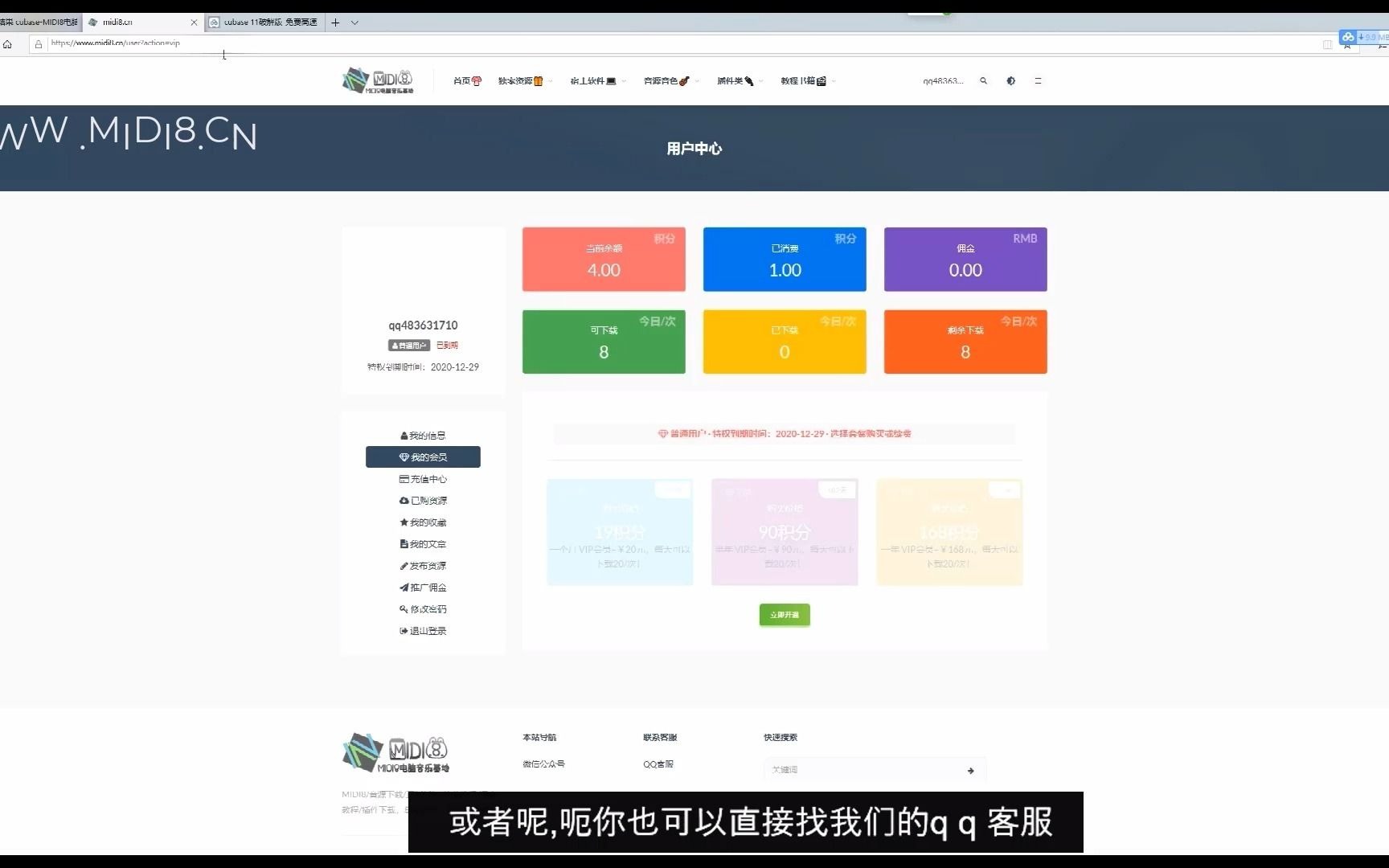Click the red 已到期 label

(447, 346)
